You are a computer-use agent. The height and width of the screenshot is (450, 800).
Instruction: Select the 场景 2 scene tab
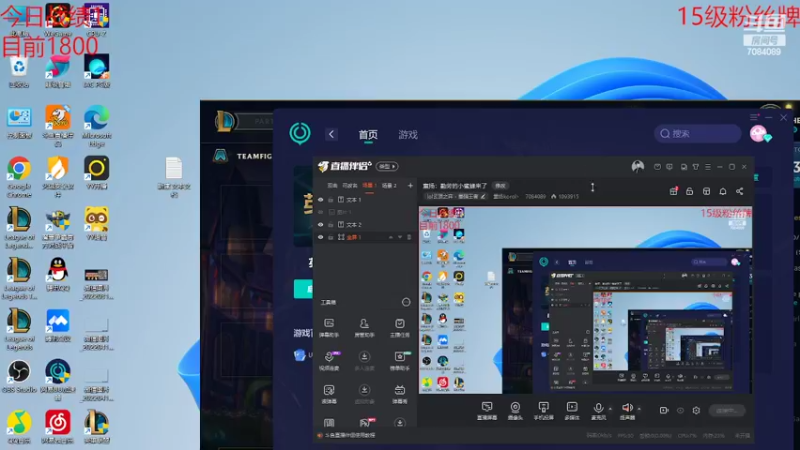pos(389,185)
